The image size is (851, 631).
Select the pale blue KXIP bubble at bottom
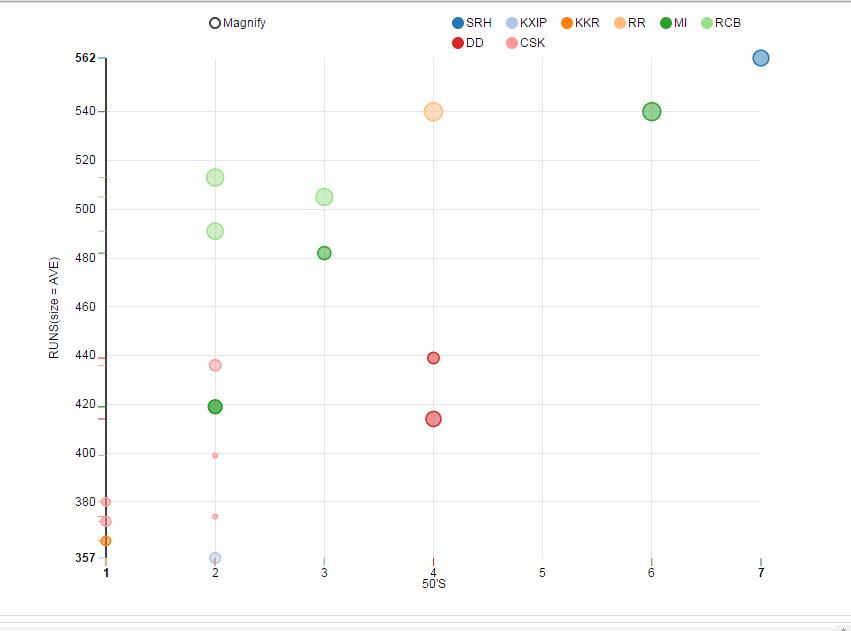tap(215, 558)
